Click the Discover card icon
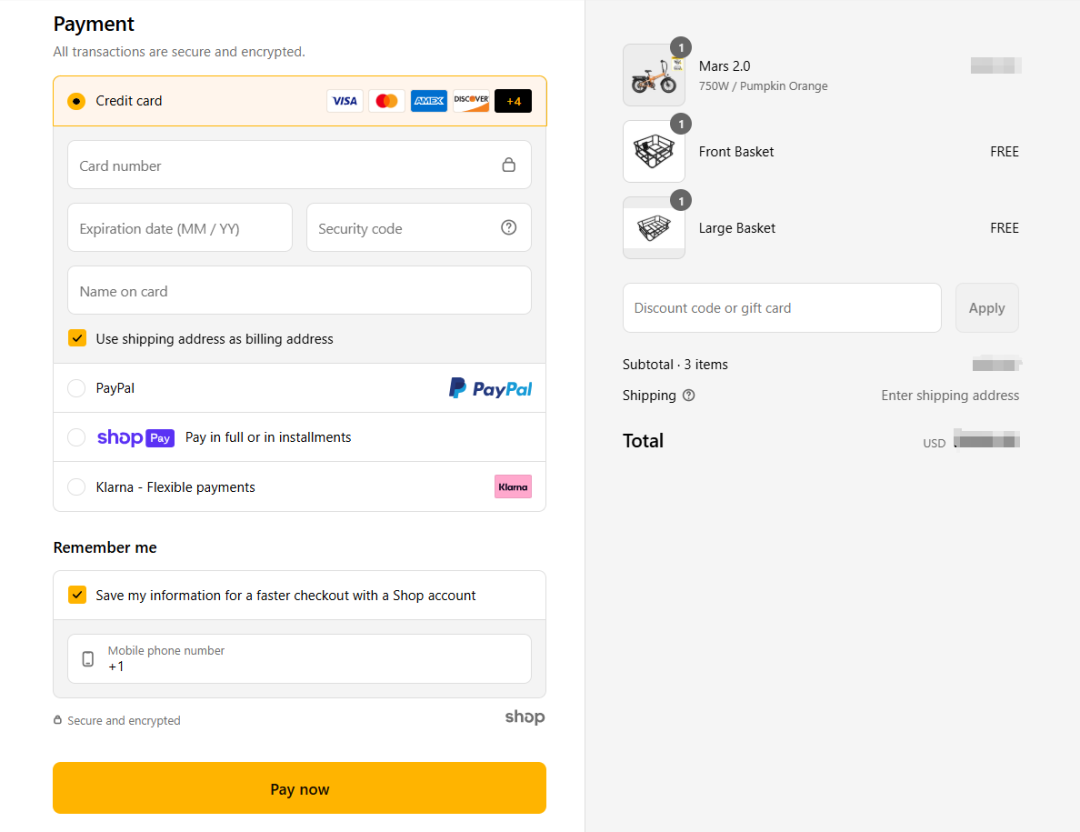1080x832 pixels. tap(471, 101)
